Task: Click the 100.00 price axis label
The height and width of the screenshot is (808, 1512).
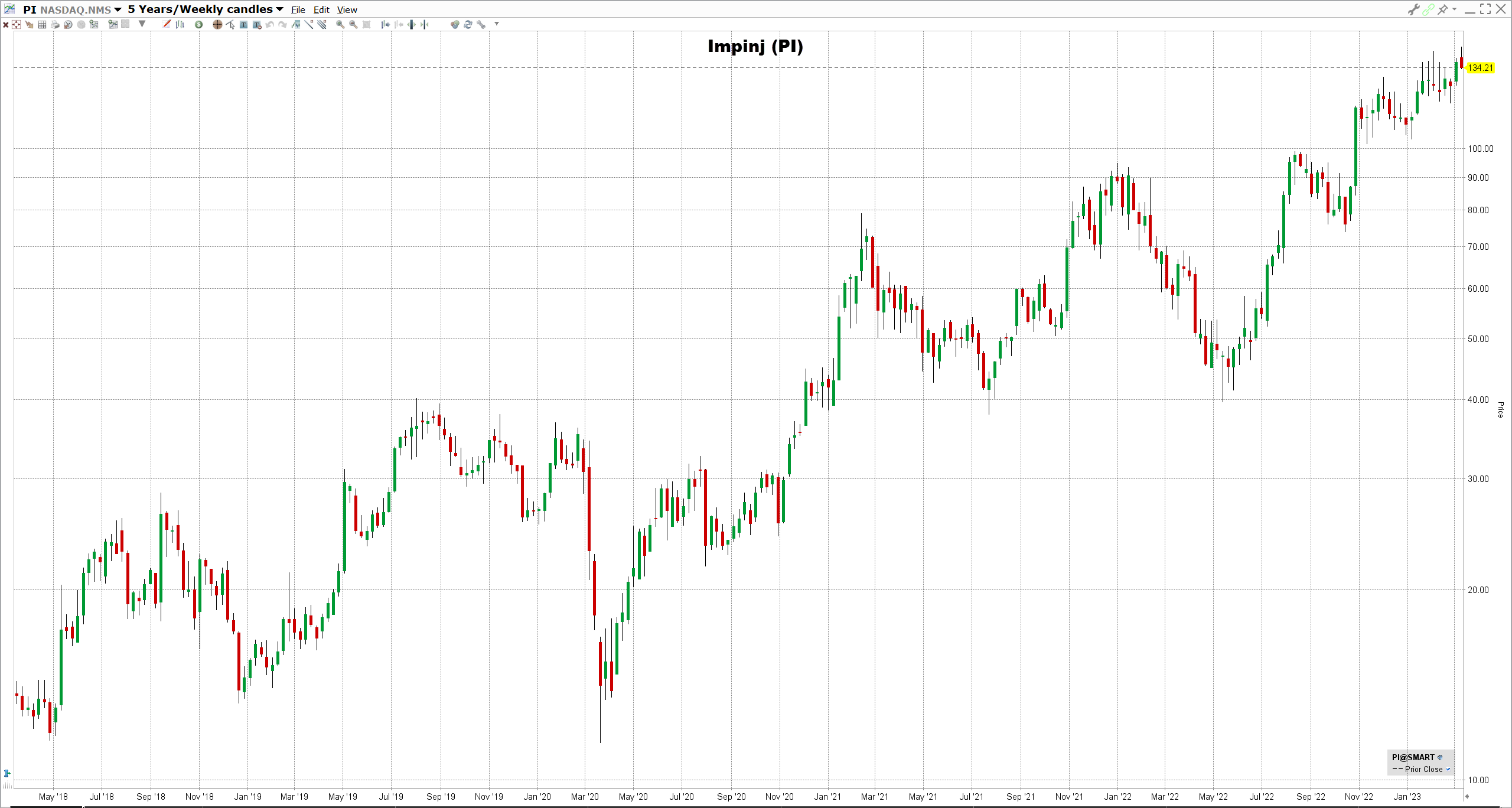Action: click(x=1480, y=149)
